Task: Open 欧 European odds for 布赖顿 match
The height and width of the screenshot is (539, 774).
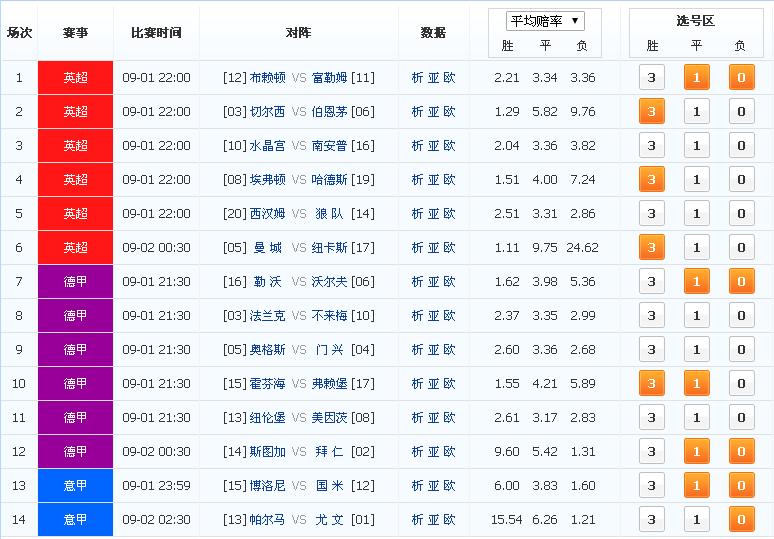Action: (x=449, y=77)
